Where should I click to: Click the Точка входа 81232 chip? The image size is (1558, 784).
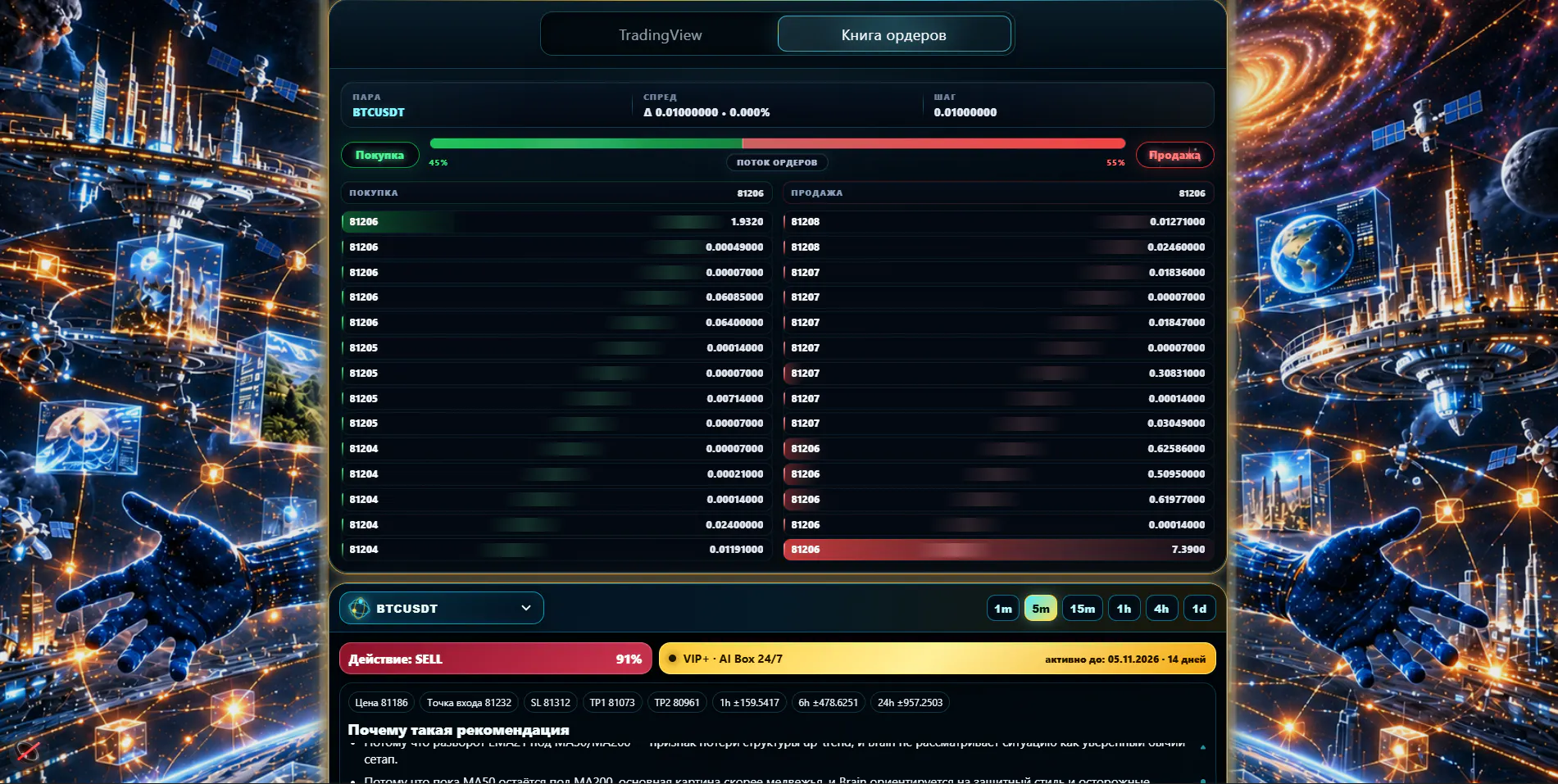tap(469, 702)
